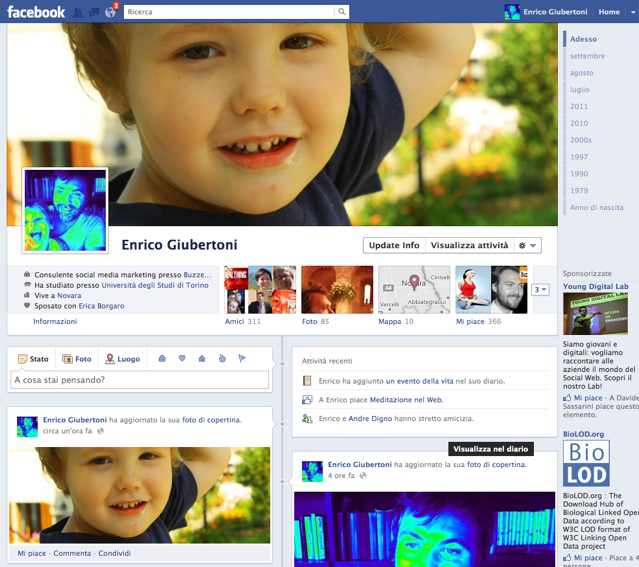Click the health and wellness life event icon
639x567 pixels.
pos(222,358)
